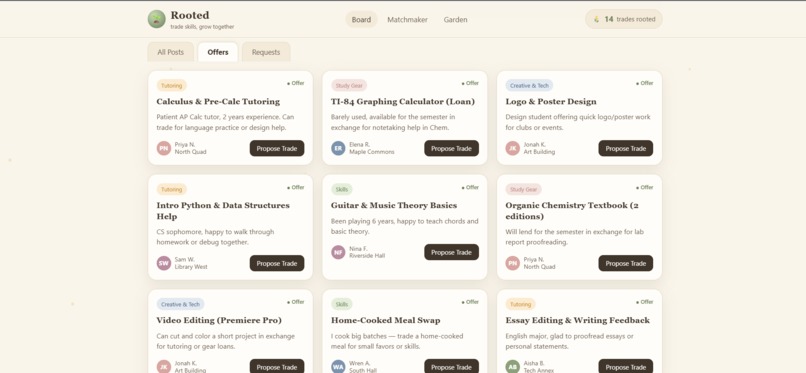This screenshot has width=806, height=373.
Task: Click the Tutoring tag on Intro Python card
Action: [172, 190]
